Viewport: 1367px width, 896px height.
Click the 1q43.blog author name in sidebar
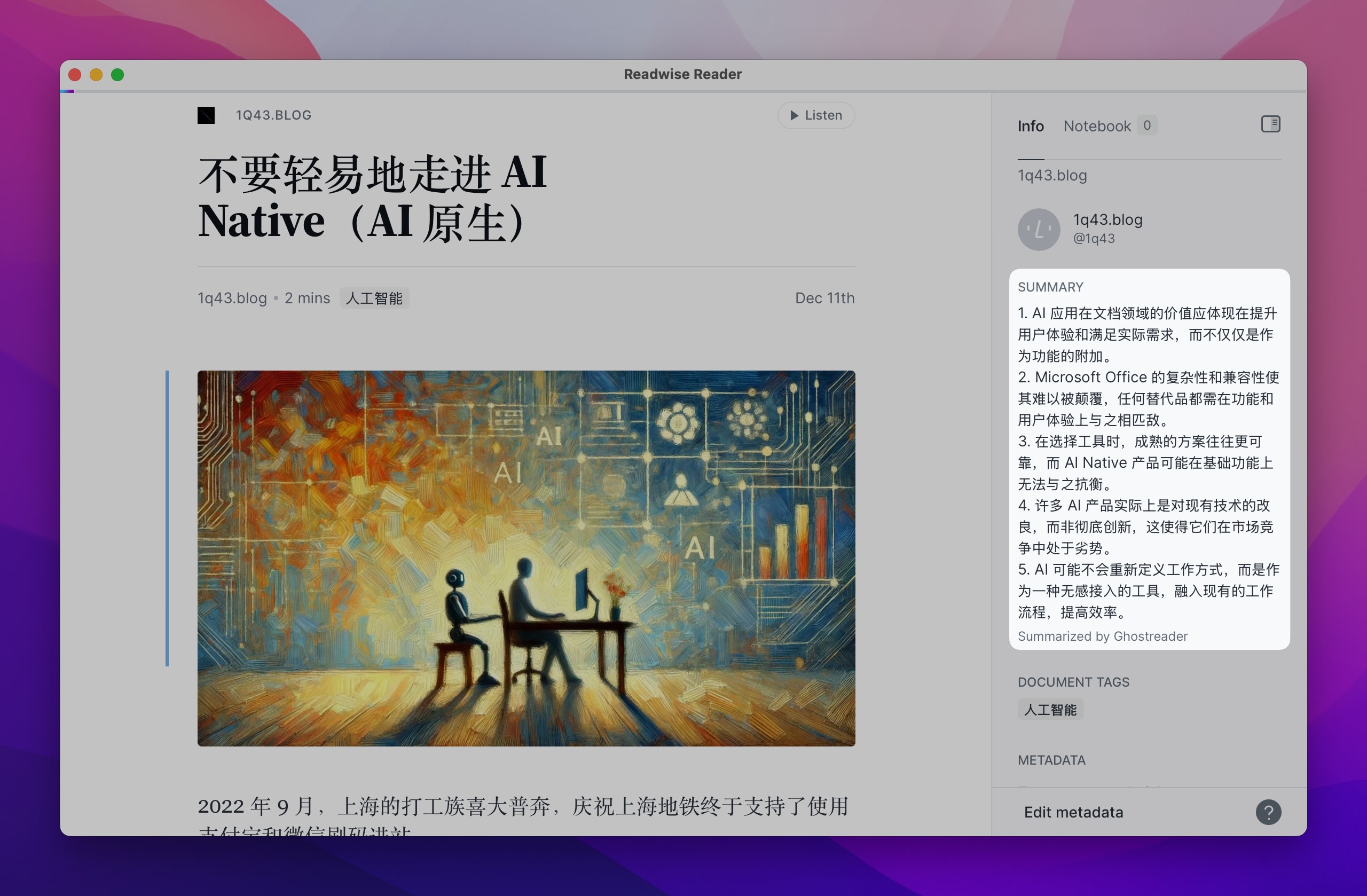point(1107,219)
